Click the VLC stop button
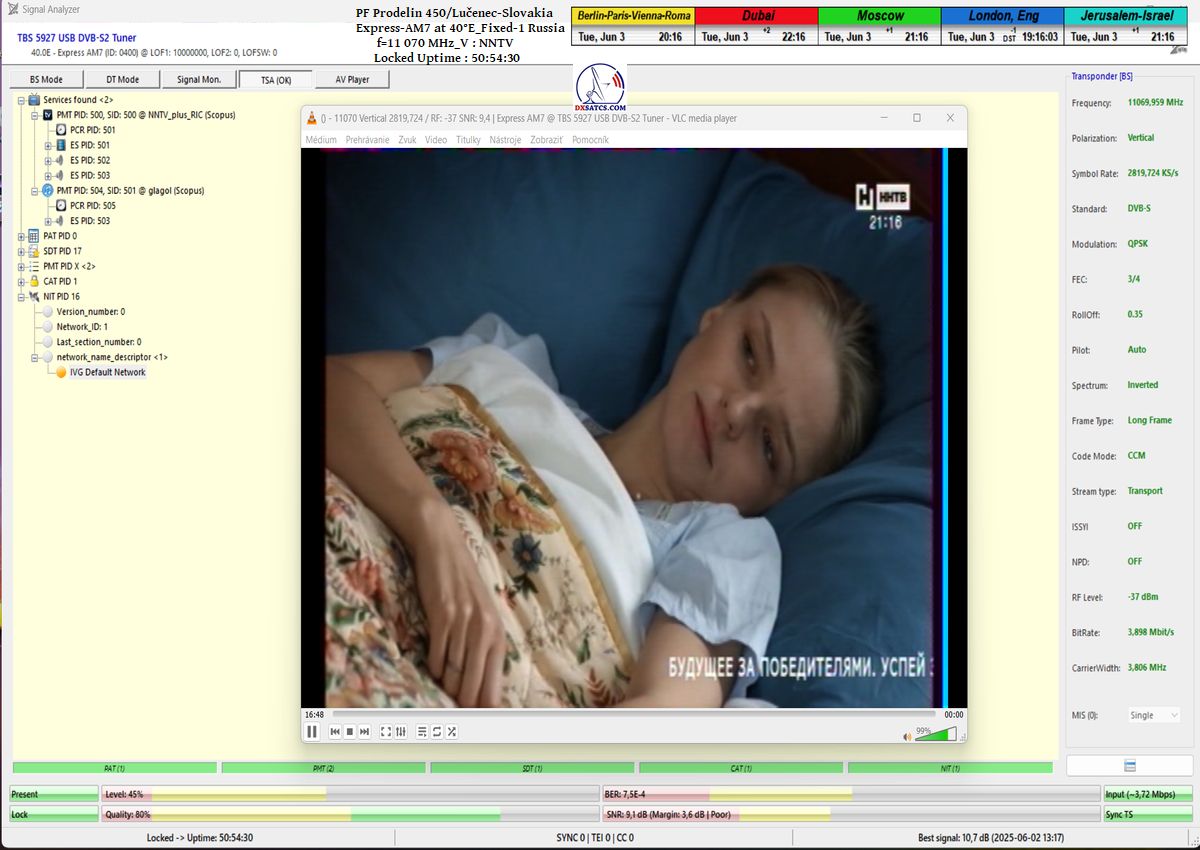 click(x=350, y=732)
